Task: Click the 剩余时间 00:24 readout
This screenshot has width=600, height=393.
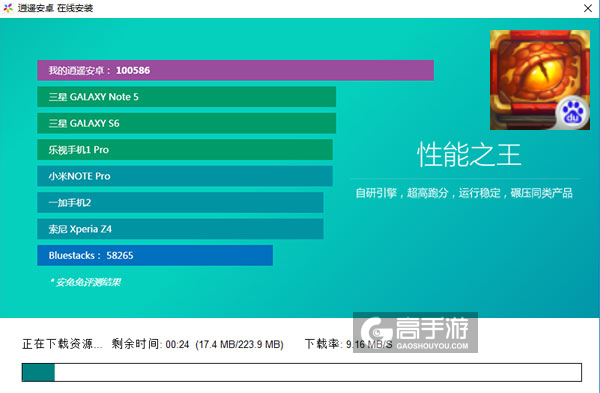Action: click(150, 344)
